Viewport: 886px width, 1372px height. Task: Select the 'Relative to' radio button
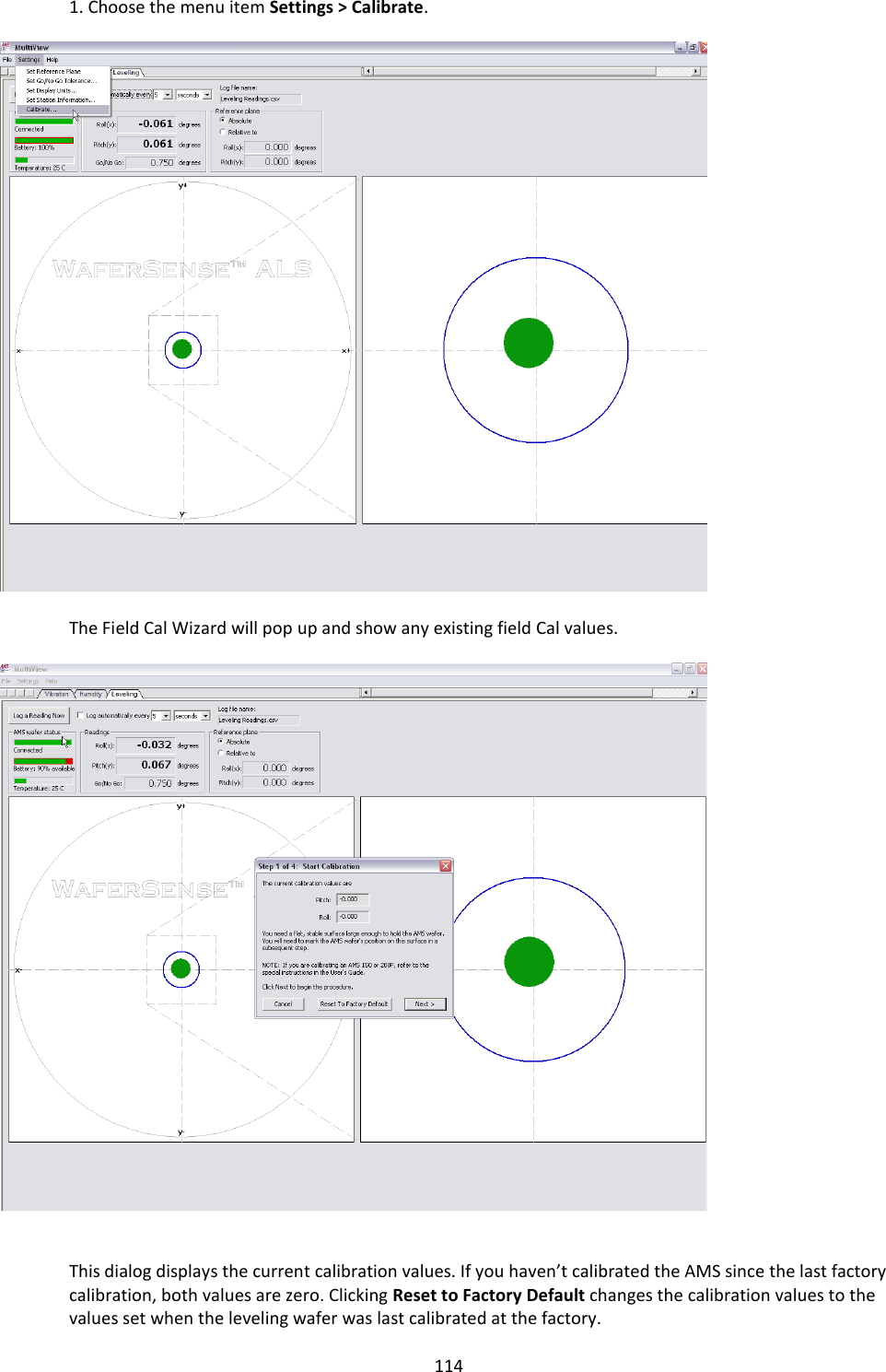pos(220,752)
